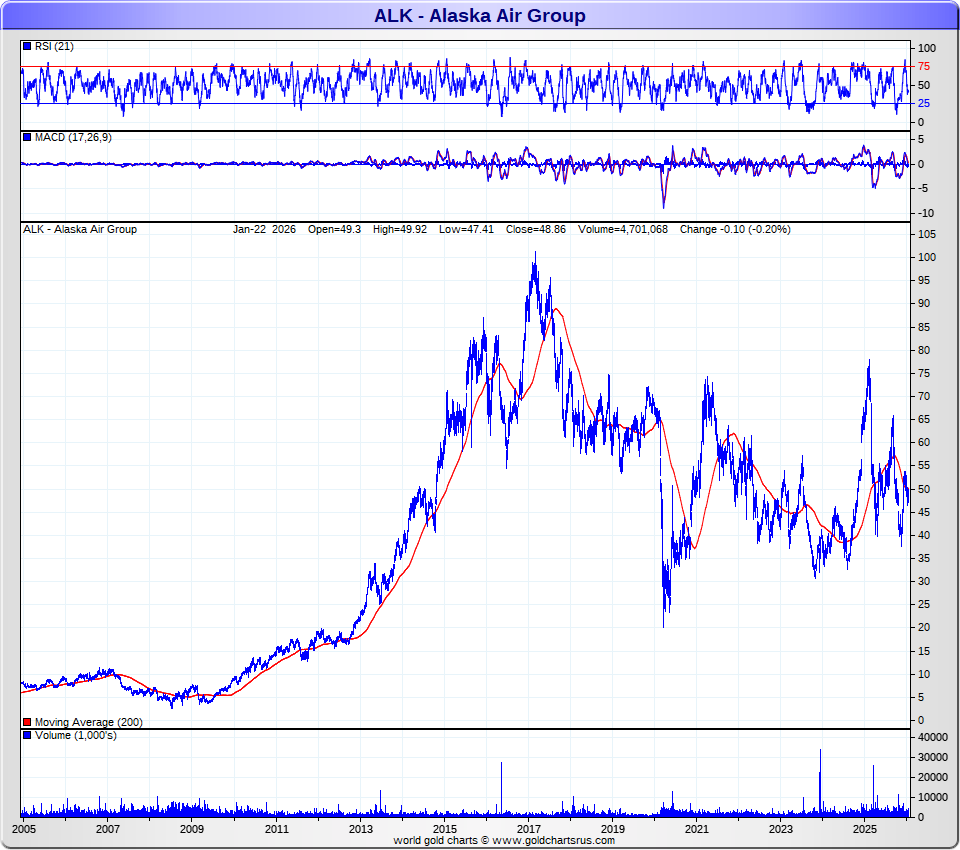The width and height of the screenshot is (960, 850).
Task: Click the 'Volume (1,000's)' label
Action: pyautogui.click(x=75, y=735)
